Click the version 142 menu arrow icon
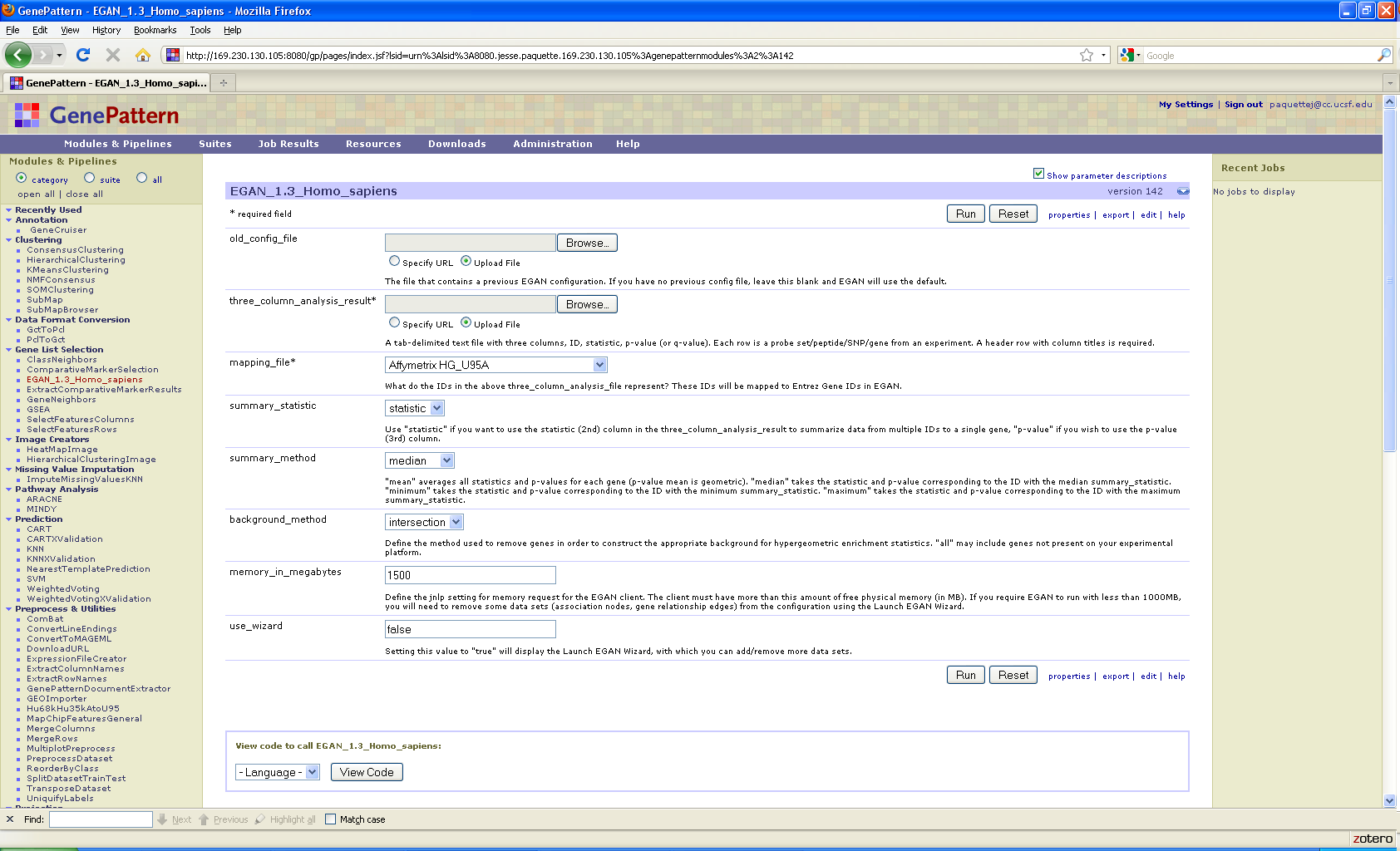The width and height of the screenshot is (1400, 851). point(1183,191)
